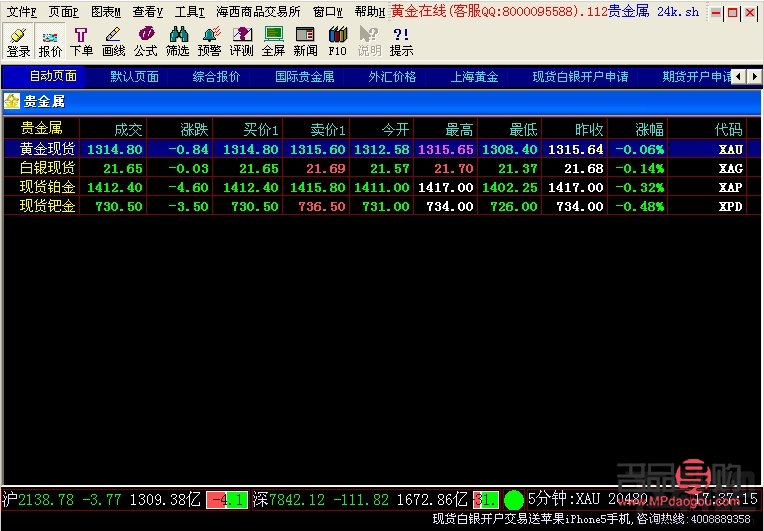The height and width of the screenshot is (531, 764).
Task: Click platinum change value -4.60
Action: pos(189,188)
